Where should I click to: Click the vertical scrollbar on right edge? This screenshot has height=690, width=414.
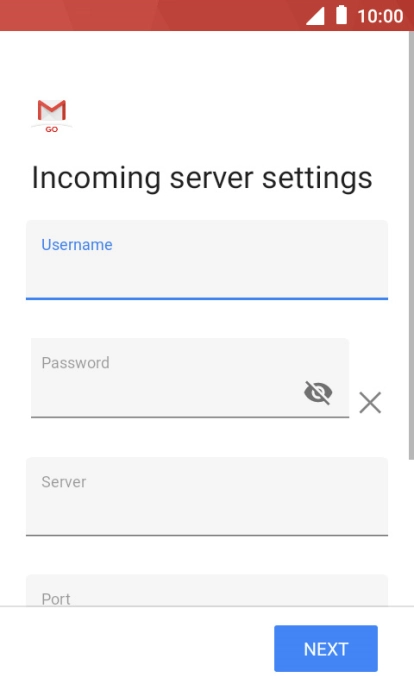pos(411,246)
